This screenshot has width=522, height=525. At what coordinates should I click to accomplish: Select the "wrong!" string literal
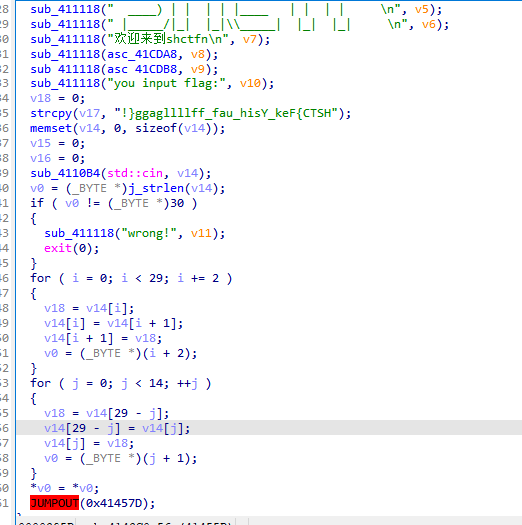pyautogui.click(x=149, y=233)
